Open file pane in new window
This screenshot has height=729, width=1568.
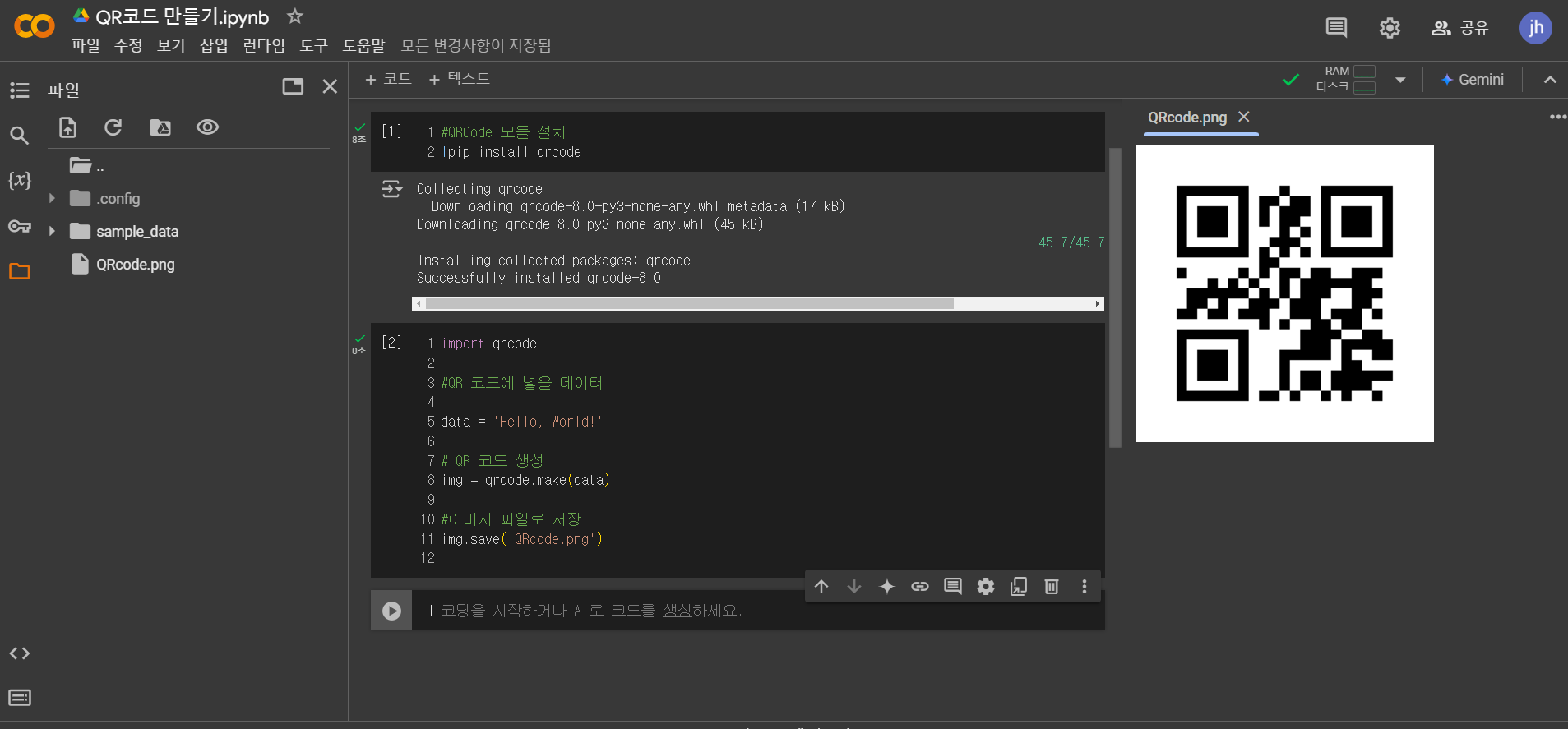pyautogui.click(x=293, y=86)
